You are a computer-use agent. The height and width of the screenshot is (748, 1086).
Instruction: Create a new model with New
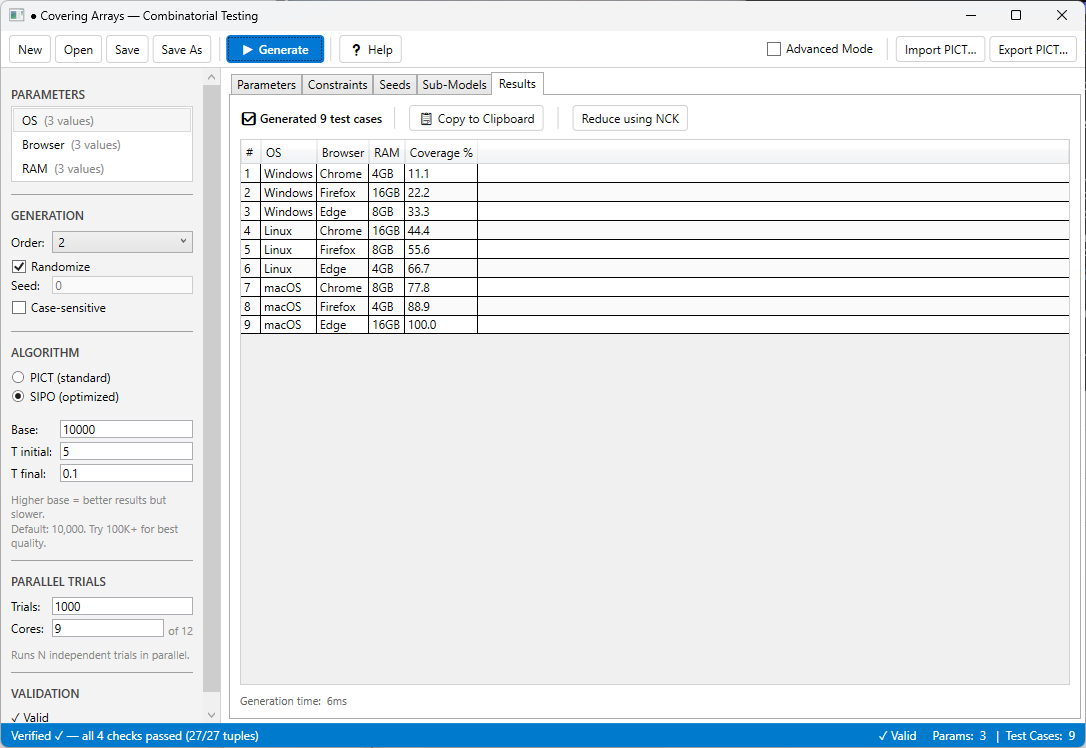point(29,48)
